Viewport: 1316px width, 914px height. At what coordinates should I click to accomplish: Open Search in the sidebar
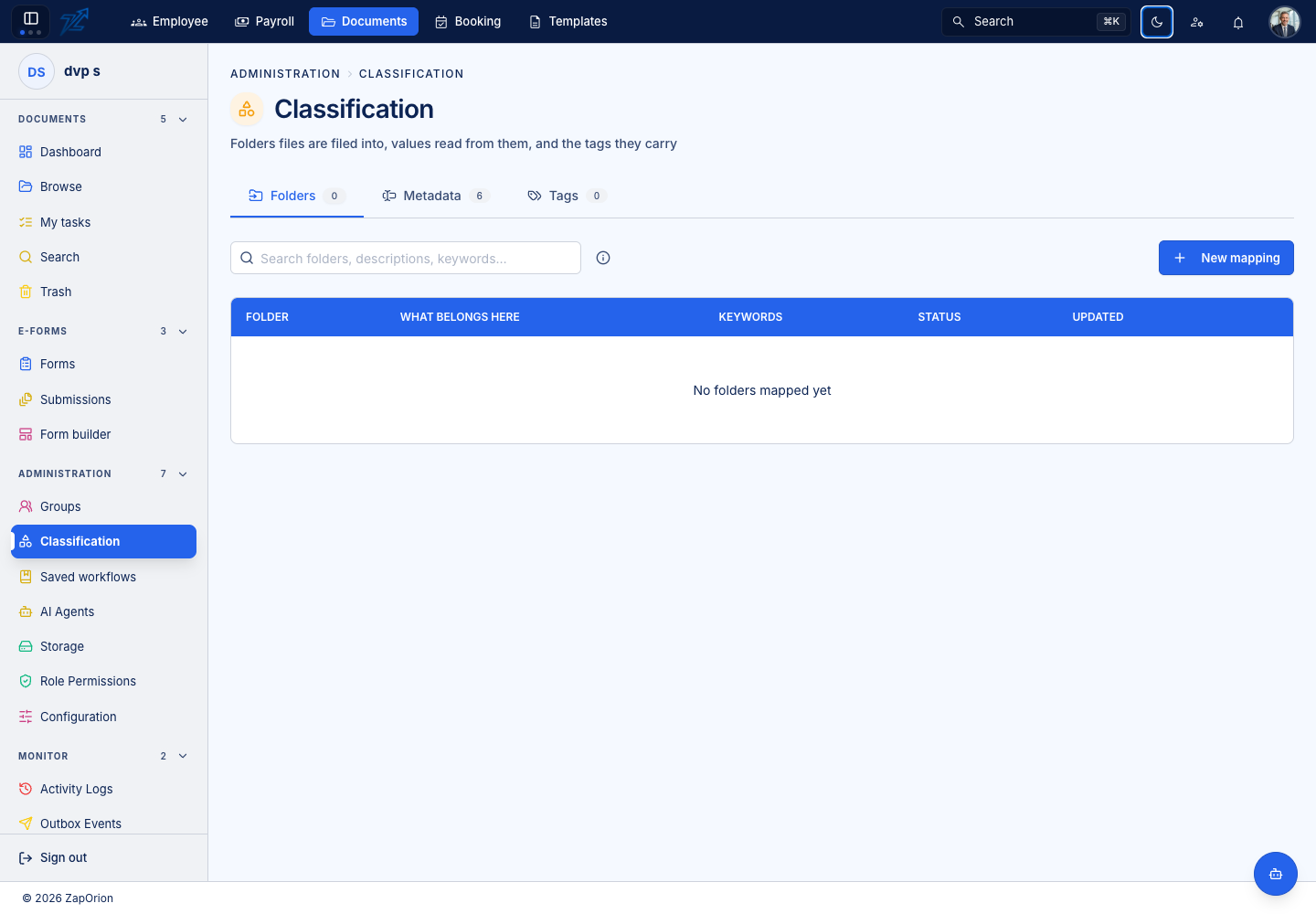coord(103,257)
